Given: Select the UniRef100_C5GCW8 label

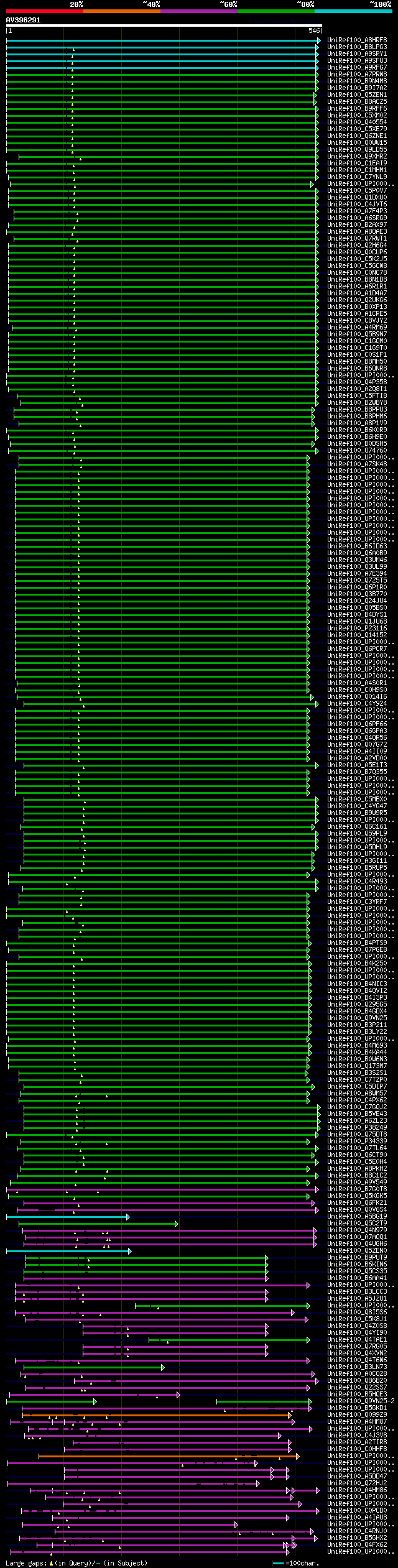Looking at the screenshot, I should click(x=357, y=266).
